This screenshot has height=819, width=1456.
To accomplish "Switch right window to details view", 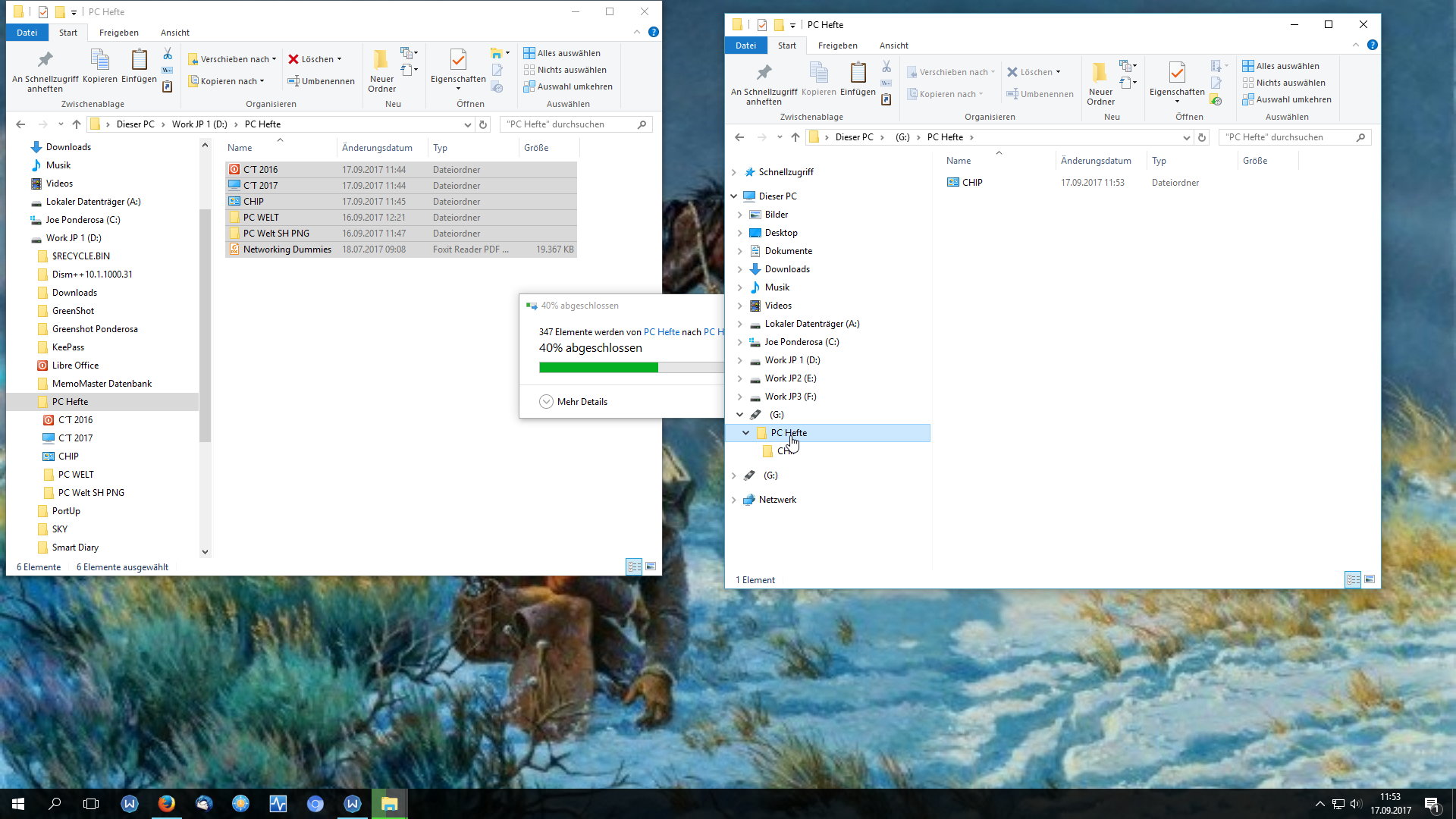I will click(x=1353, y=579).
